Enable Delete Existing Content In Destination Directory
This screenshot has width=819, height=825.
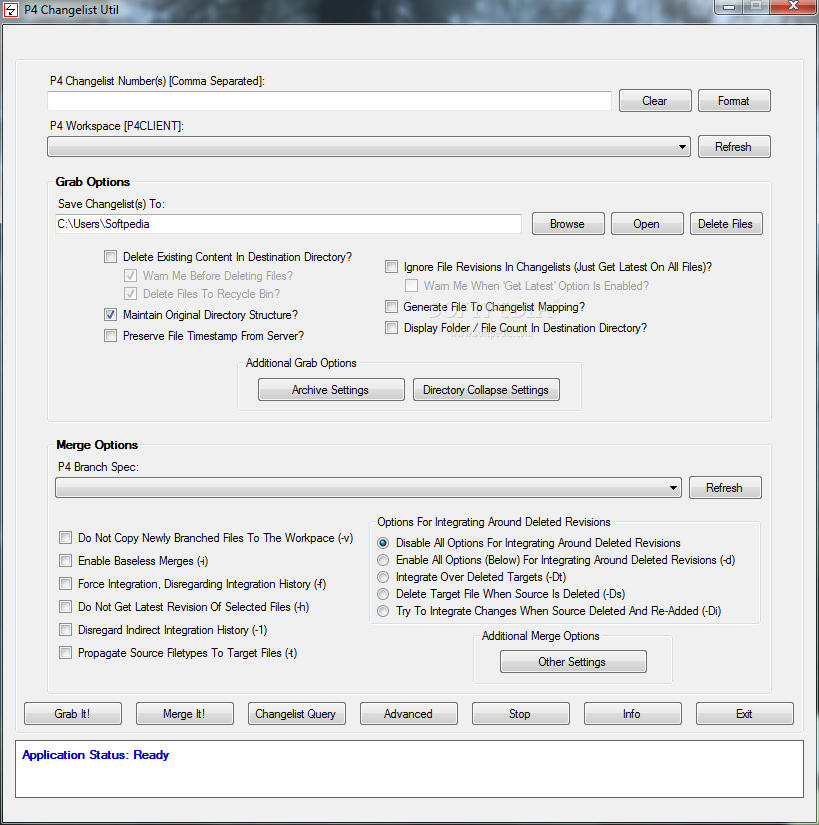pos(110,257)
